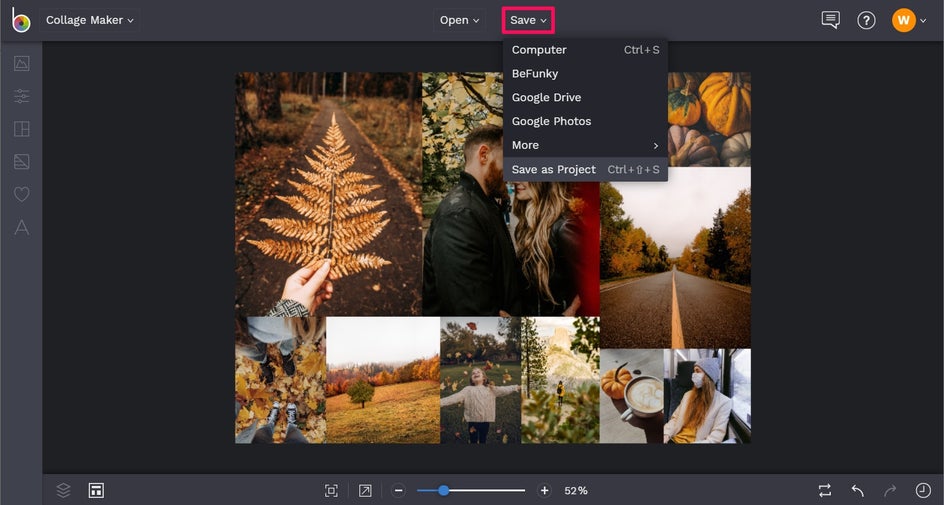Open the Patterns sidebar icon
Screen dimensions: 944x505
coord(22,161)
